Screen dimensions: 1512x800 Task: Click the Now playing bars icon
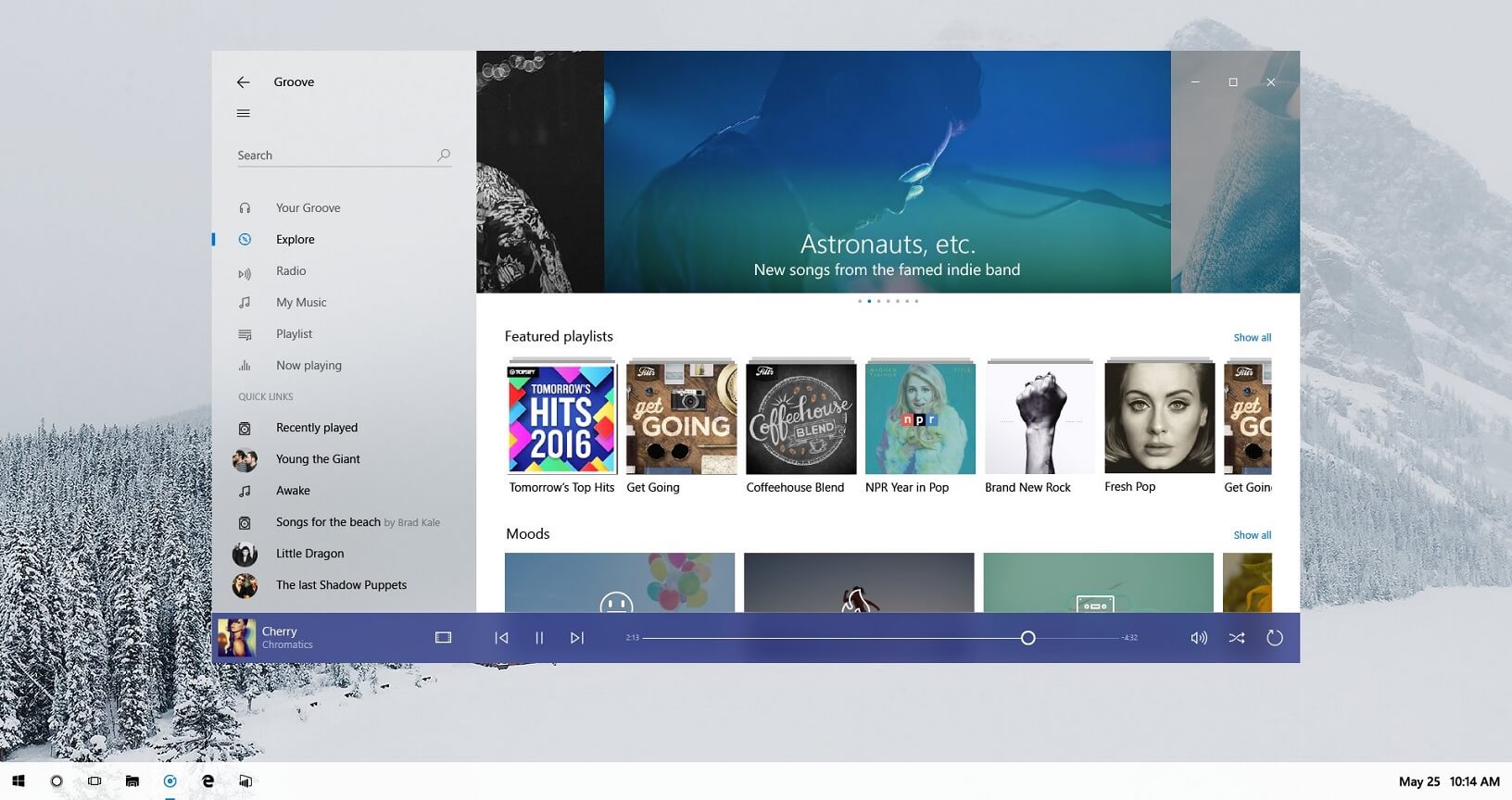click(245, 366)
